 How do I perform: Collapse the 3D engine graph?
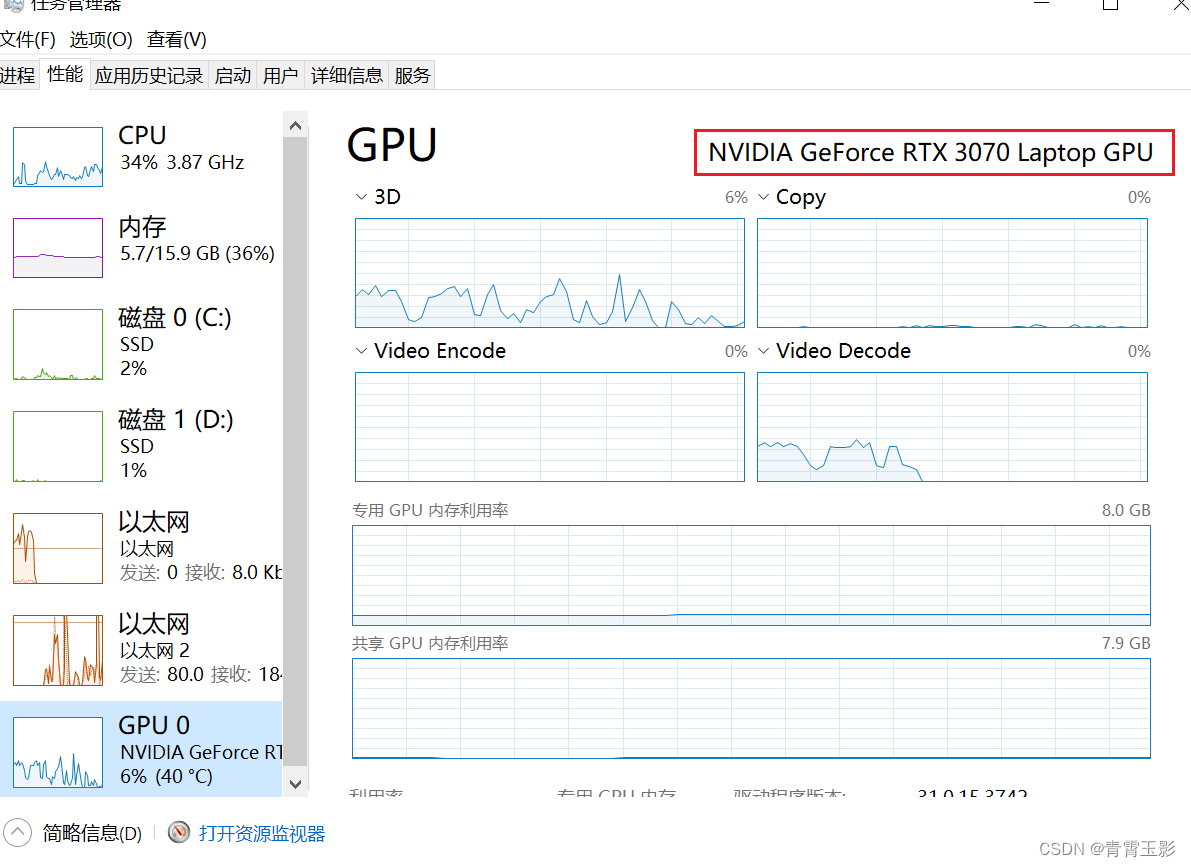click(x=361, y=196)
